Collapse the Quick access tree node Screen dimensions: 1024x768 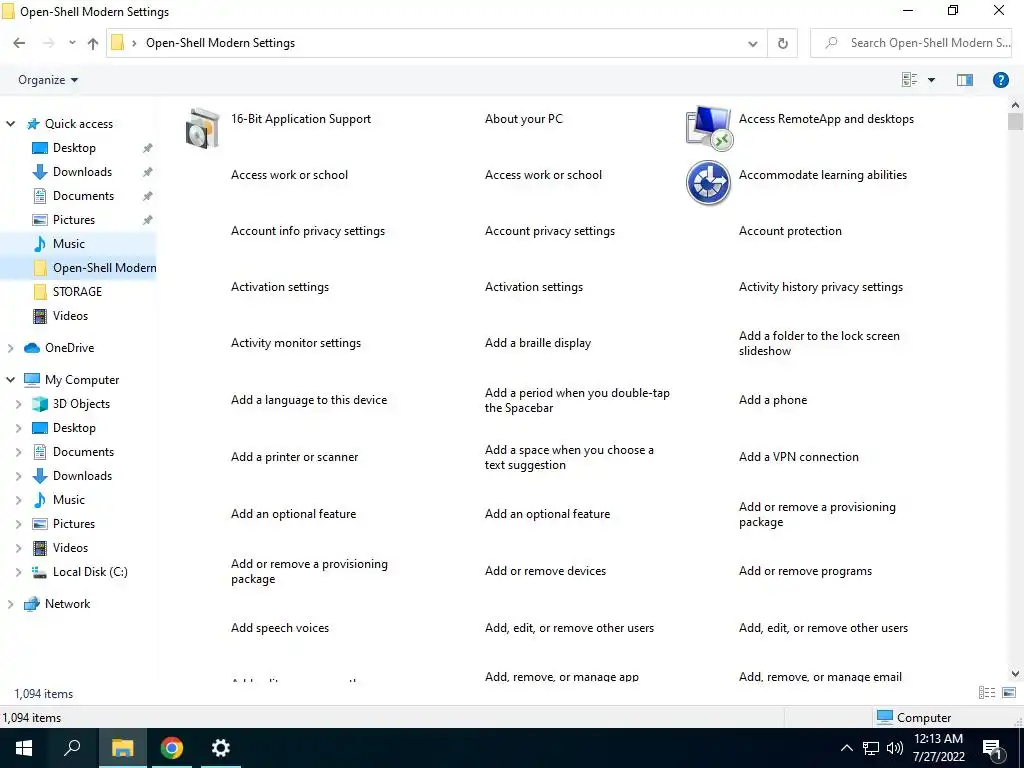pos(10,123)
